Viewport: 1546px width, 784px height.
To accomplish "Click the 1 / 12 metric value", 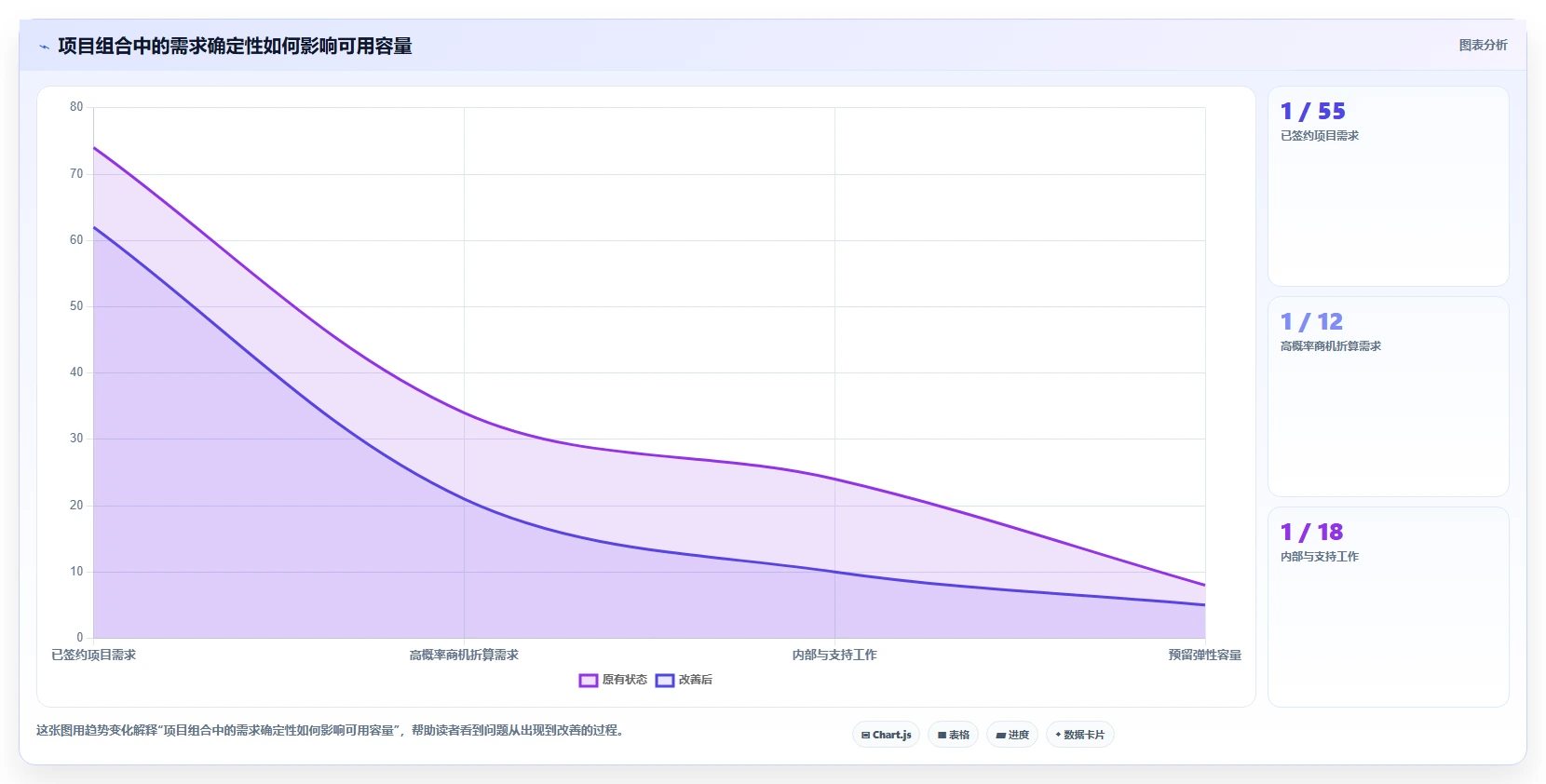I will pos(1311,322).
